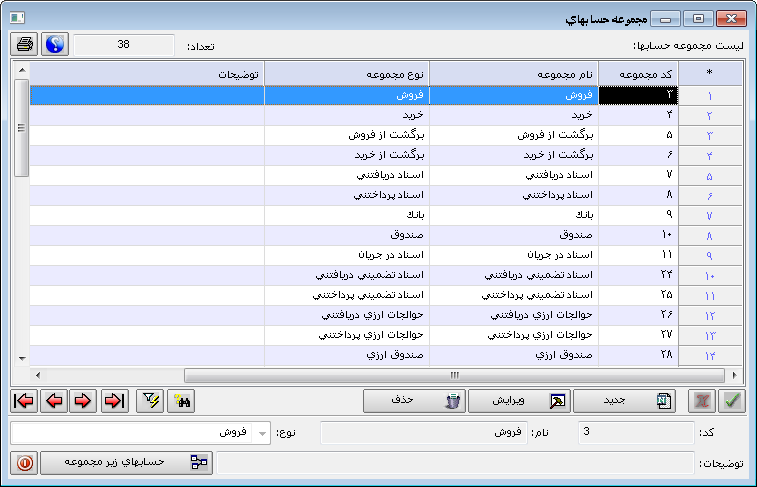Sort by نام مجموعه column header
The height and width of the screenshot is (487, 757).
514,74
